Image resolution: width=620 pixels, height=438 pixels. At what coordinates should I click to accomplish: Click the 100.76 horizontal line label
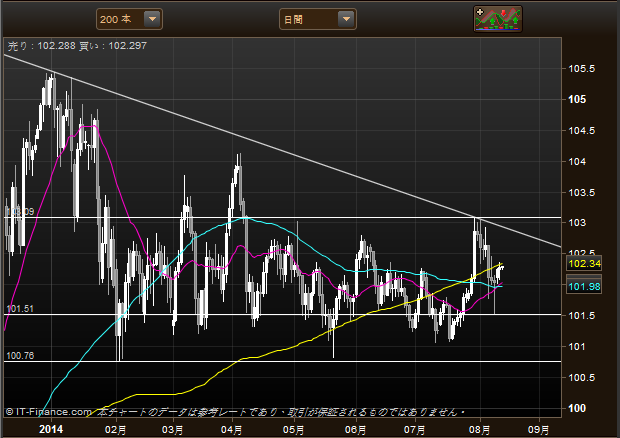pos(20,355)
